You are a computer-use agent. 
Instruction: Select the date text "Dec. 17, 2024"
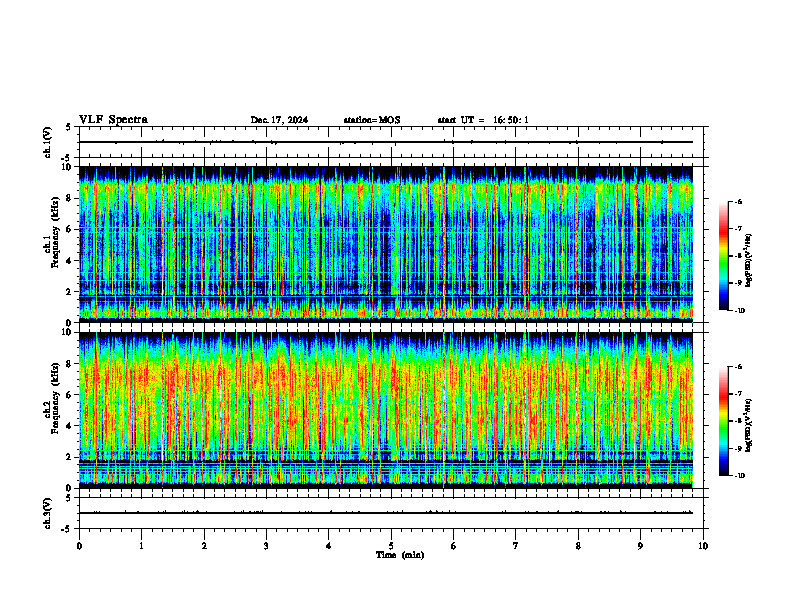click(x=279, y=120)
